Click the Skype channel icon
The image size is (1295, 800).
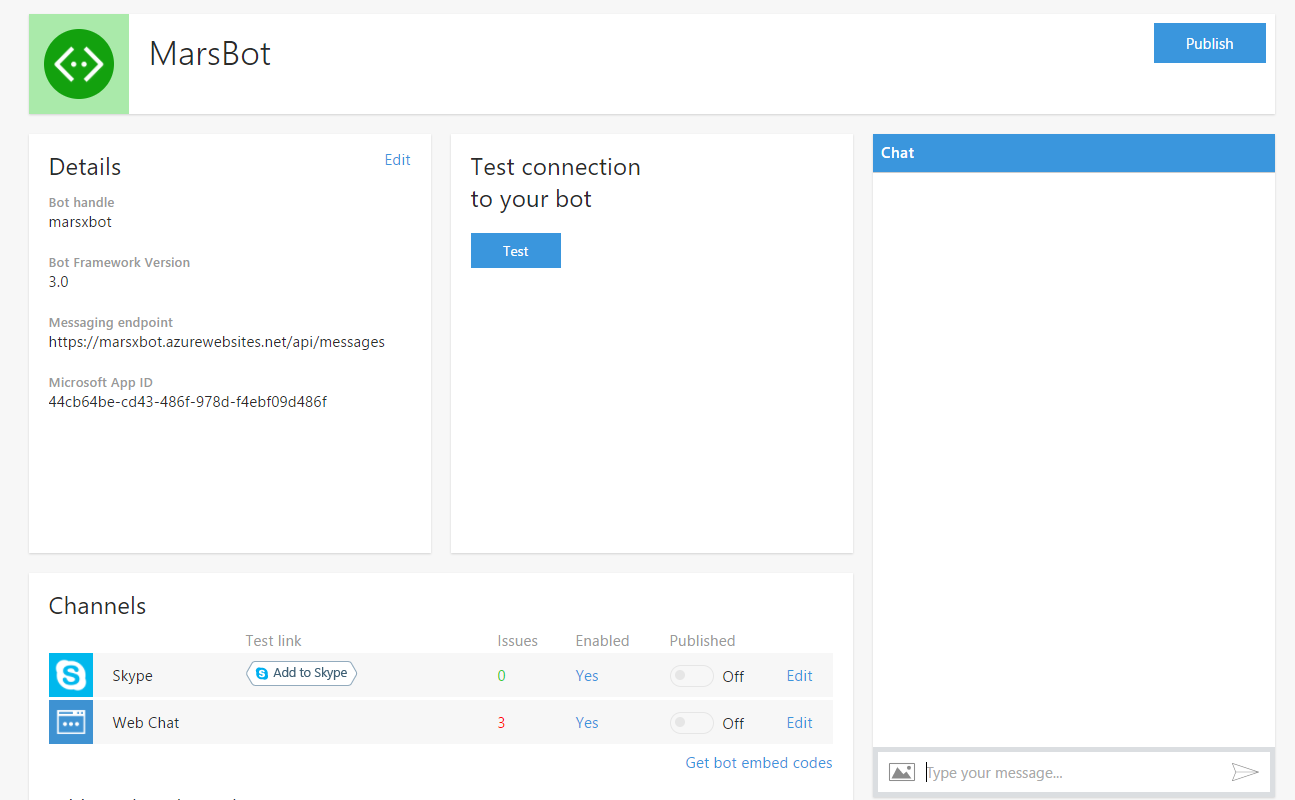point(71,675)
